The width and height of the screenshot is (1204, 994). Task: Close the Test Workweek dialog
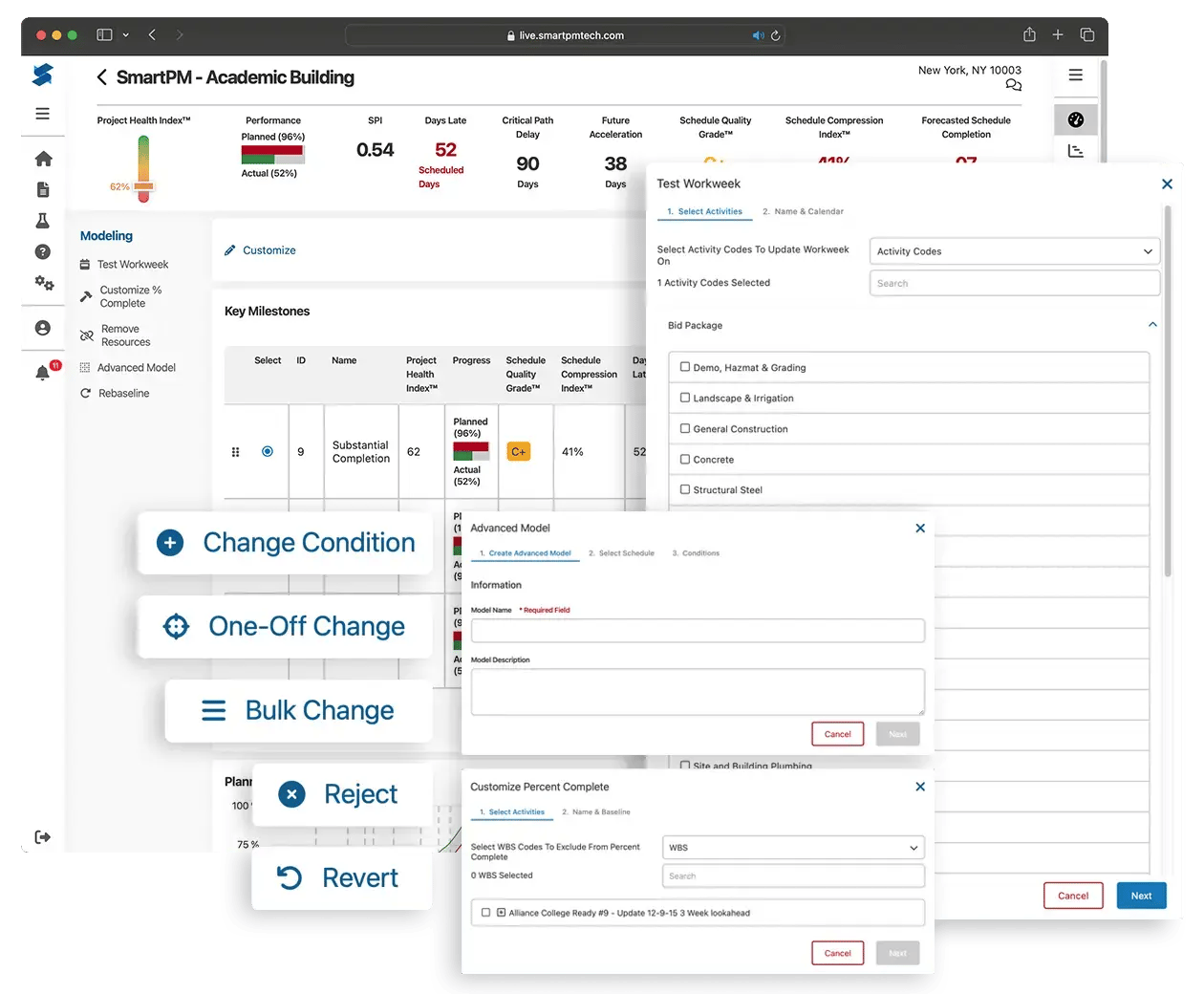pos(1167,184)
